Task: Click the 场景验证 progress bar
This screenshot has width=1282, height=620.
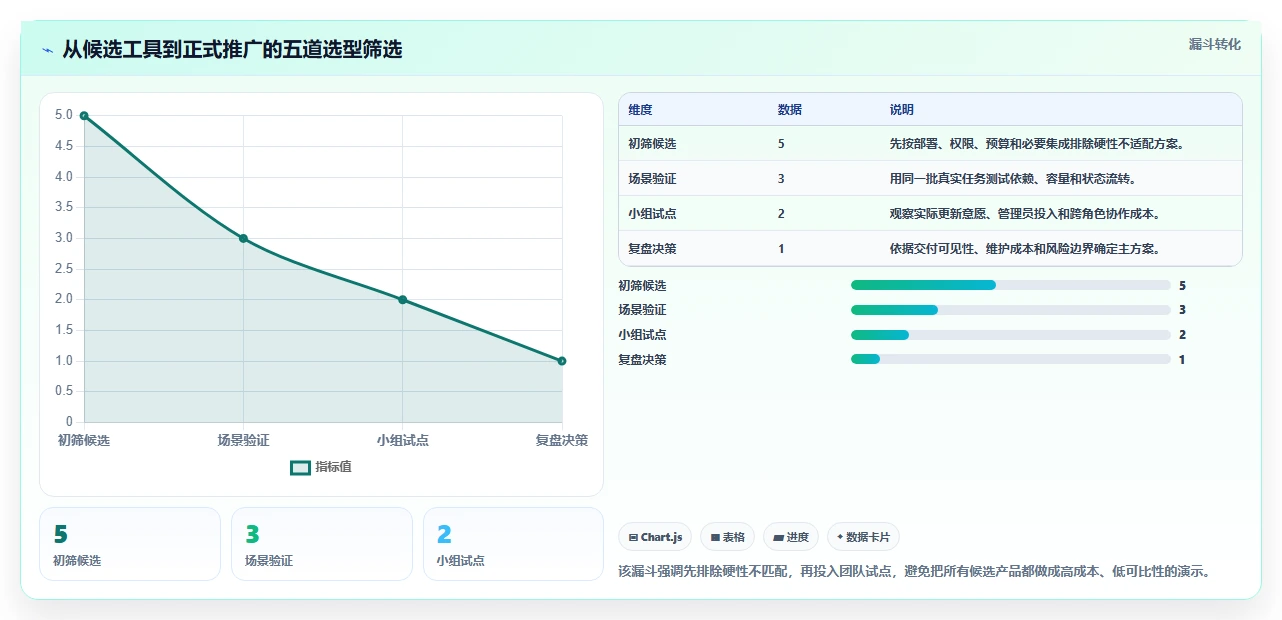Action: (x=1010, y=310)
